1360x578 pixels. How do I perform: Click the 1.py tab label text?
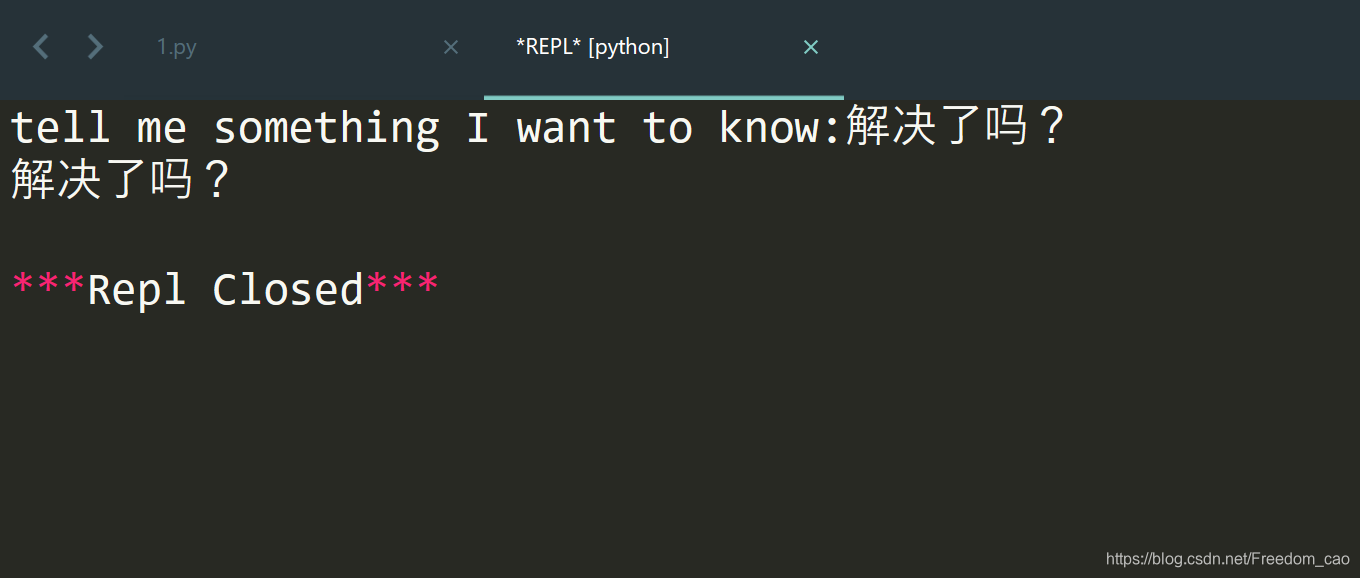point(175,46)
